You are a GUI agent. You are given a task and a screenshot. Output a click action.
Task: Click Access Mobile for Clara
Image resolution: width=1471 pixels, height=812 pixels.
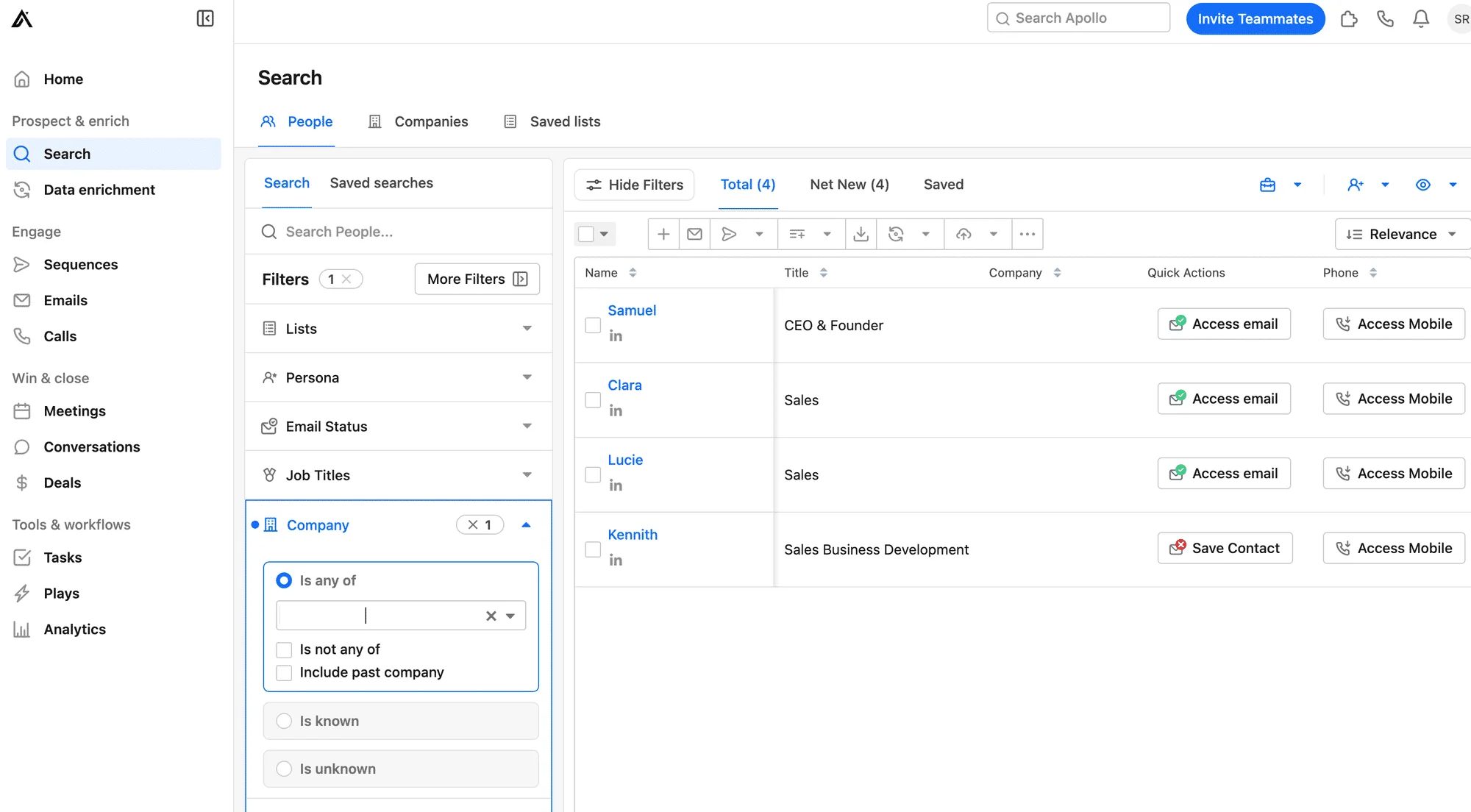pos(1394,399)
